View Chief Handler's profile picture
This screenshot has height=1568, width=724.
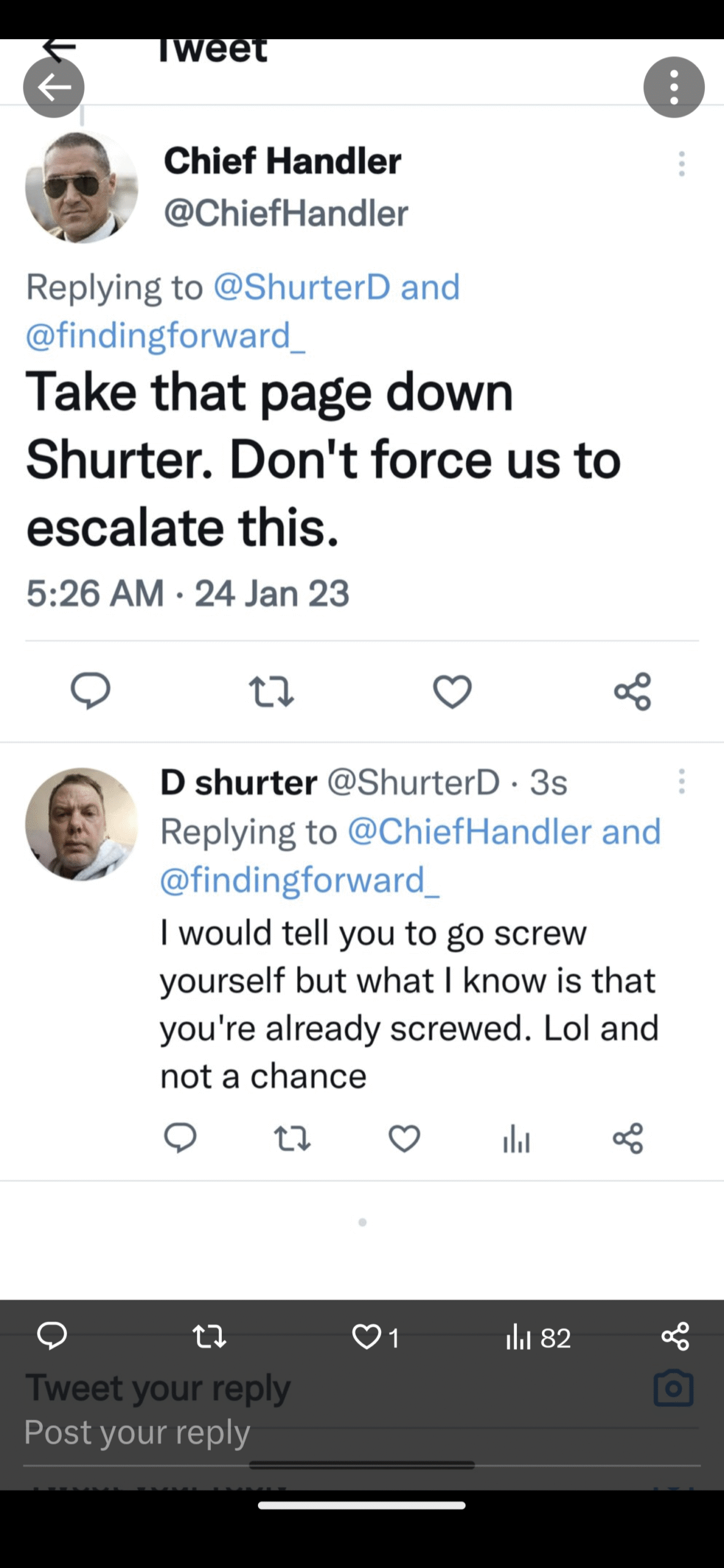81,187
